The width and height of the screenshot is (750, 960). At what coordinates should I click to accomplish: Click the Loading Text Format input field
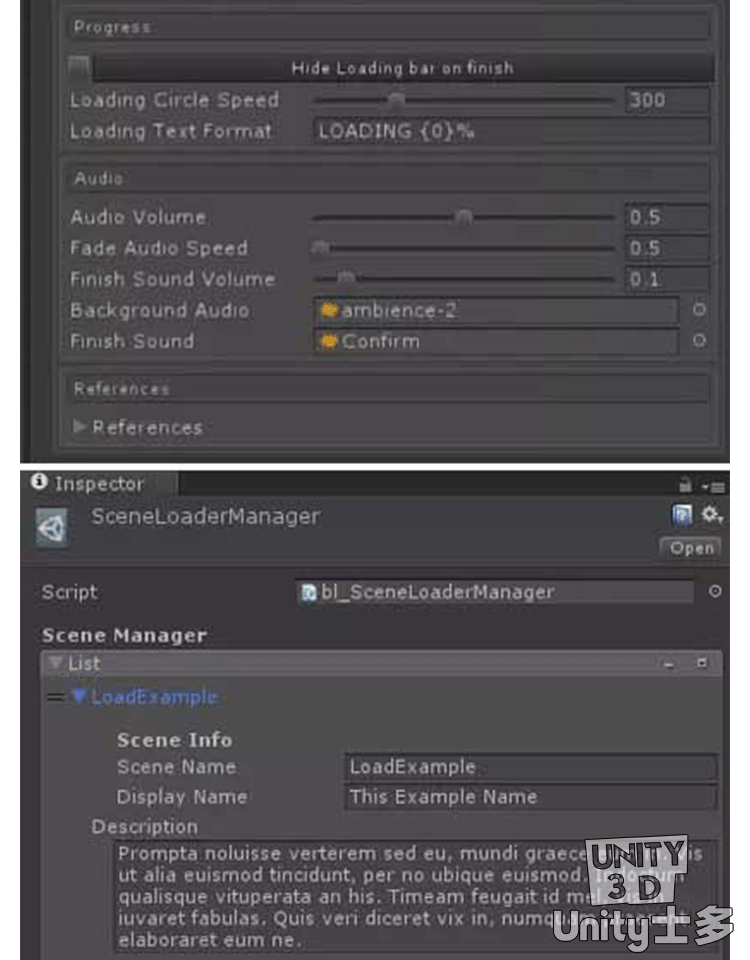pos(511,131)
